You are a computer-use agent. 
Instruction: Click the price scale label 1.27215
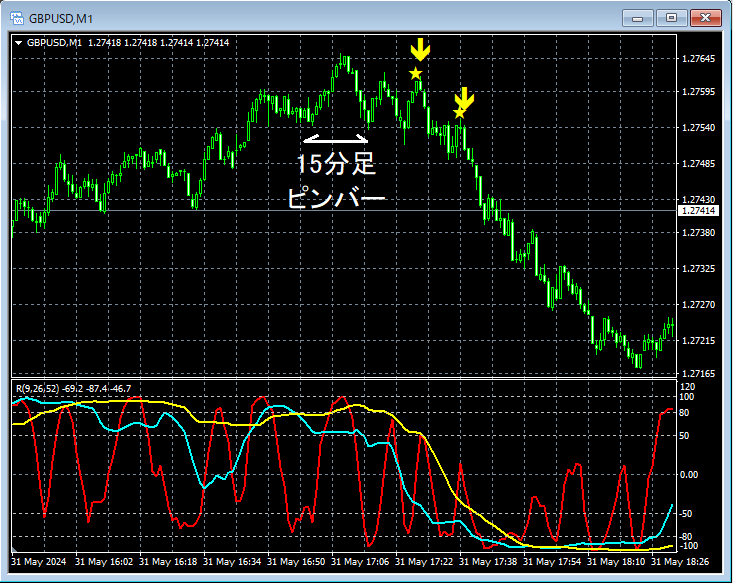698,340
